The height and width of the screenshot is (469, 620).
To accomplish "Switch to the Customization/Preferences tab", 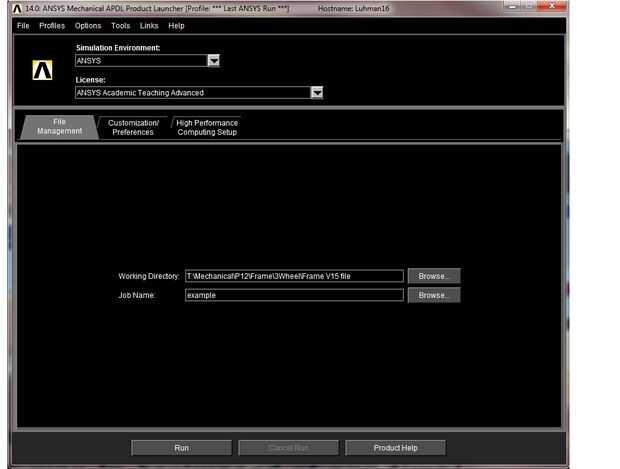I will pyautogui.click(x=133, y=127).
